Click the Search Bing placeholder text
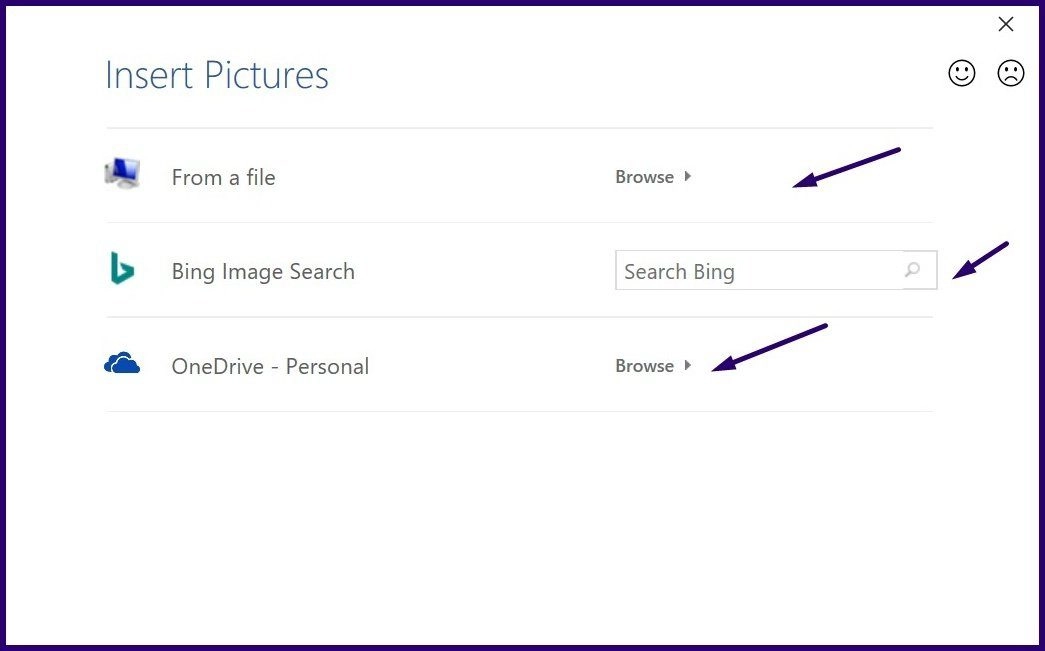 point(679,271)
